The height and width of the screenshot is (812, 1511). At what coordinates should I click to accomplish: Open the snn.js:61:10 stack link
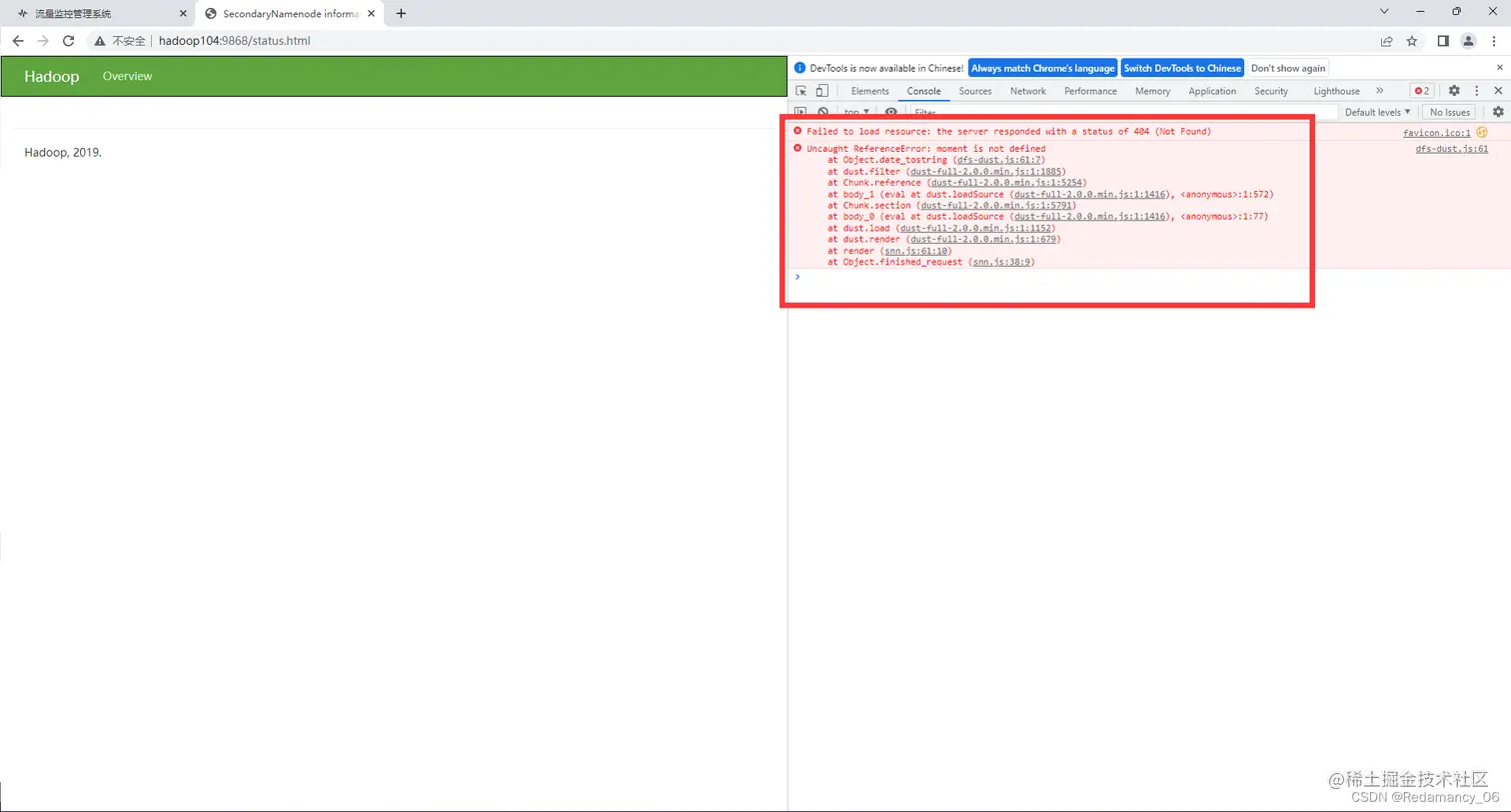pyautogui.click(x=916, y=252)
